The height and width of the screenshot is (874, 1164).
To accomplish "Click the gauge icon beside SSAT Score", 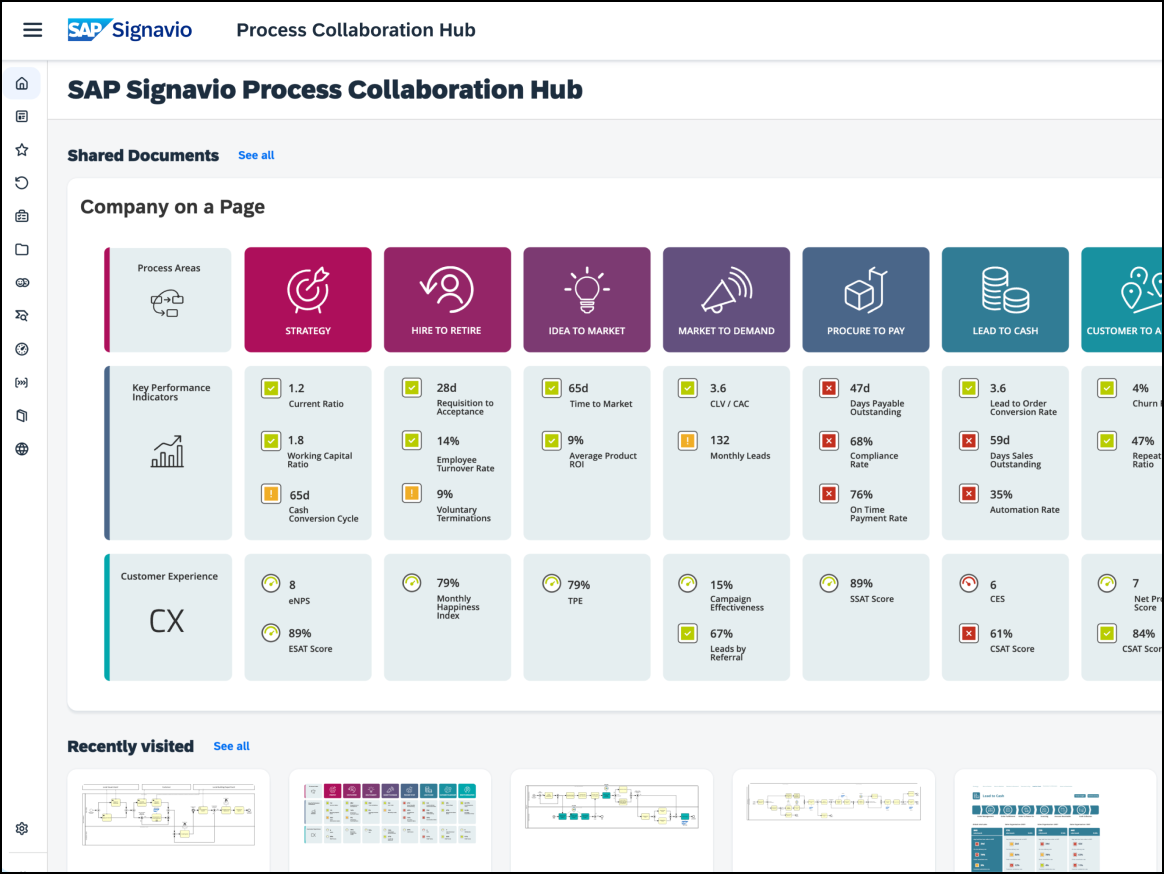I will tap(829, 583).
